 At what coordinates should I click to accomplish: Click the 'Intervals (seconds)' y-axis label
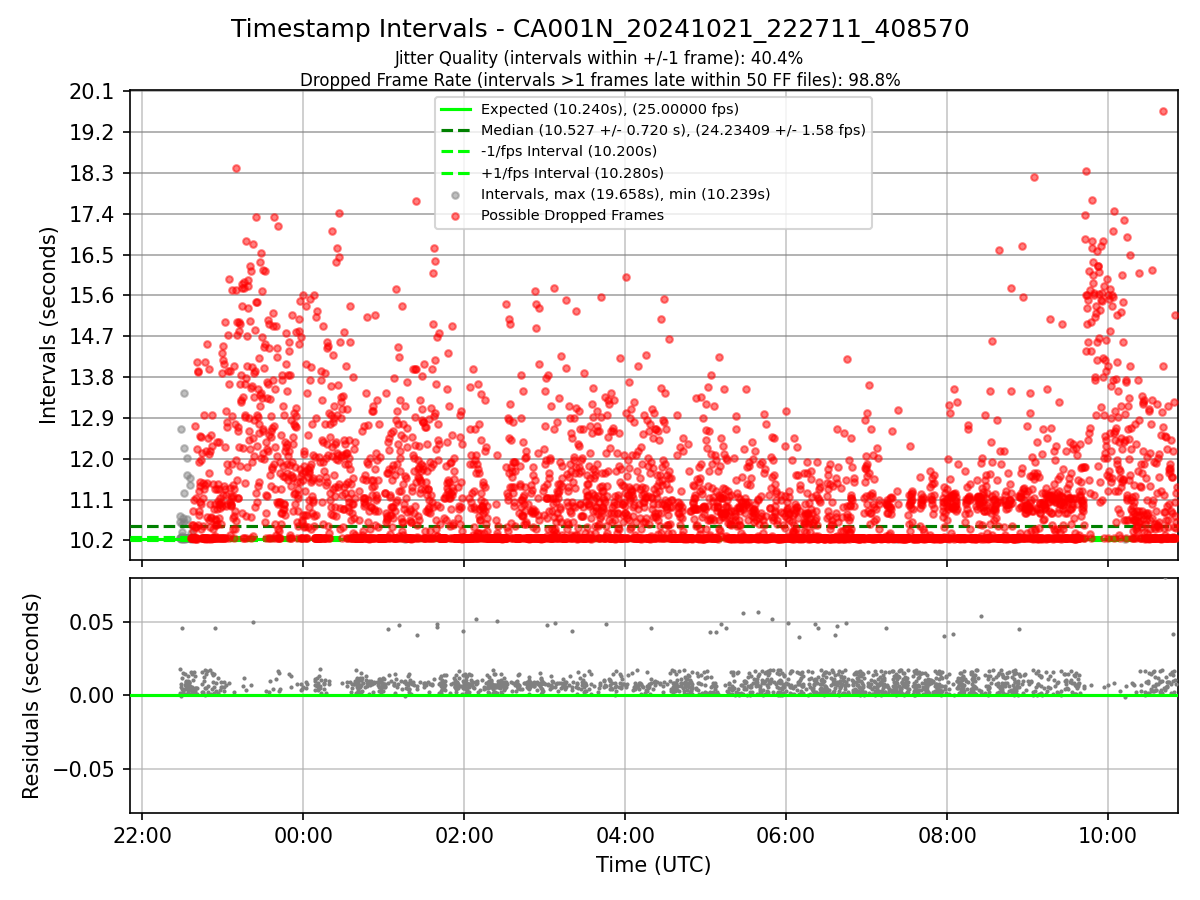coord(49,325)
